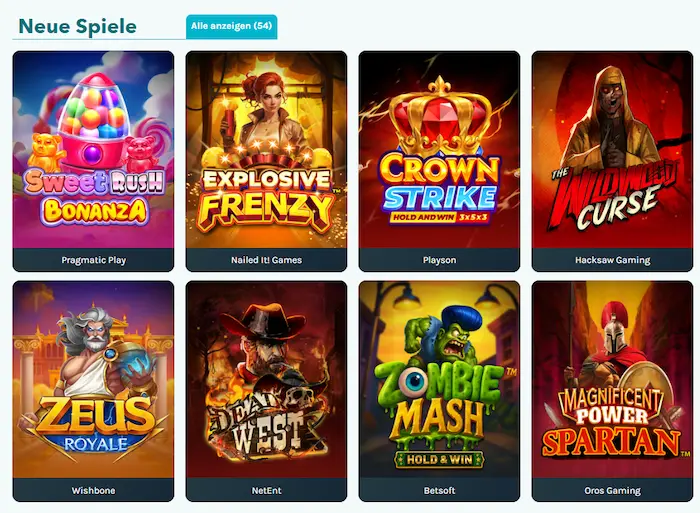
Task: Click the Wishbone provider label
Action: (x=94, y=490)
